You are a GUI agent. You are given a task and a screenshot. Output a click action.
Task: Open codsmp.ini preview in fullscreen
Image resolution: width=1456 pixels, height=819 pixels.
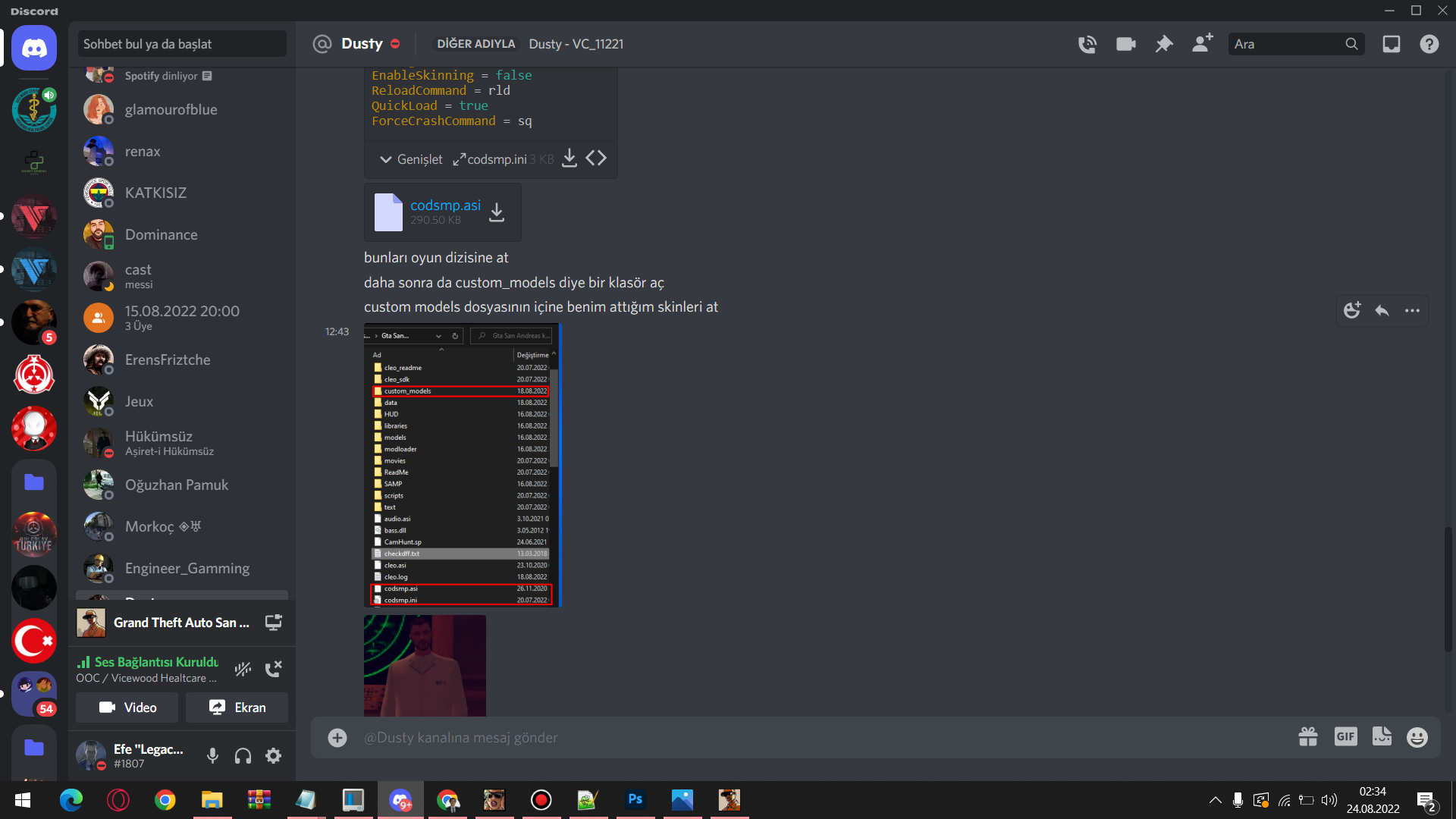click(459, 159)
